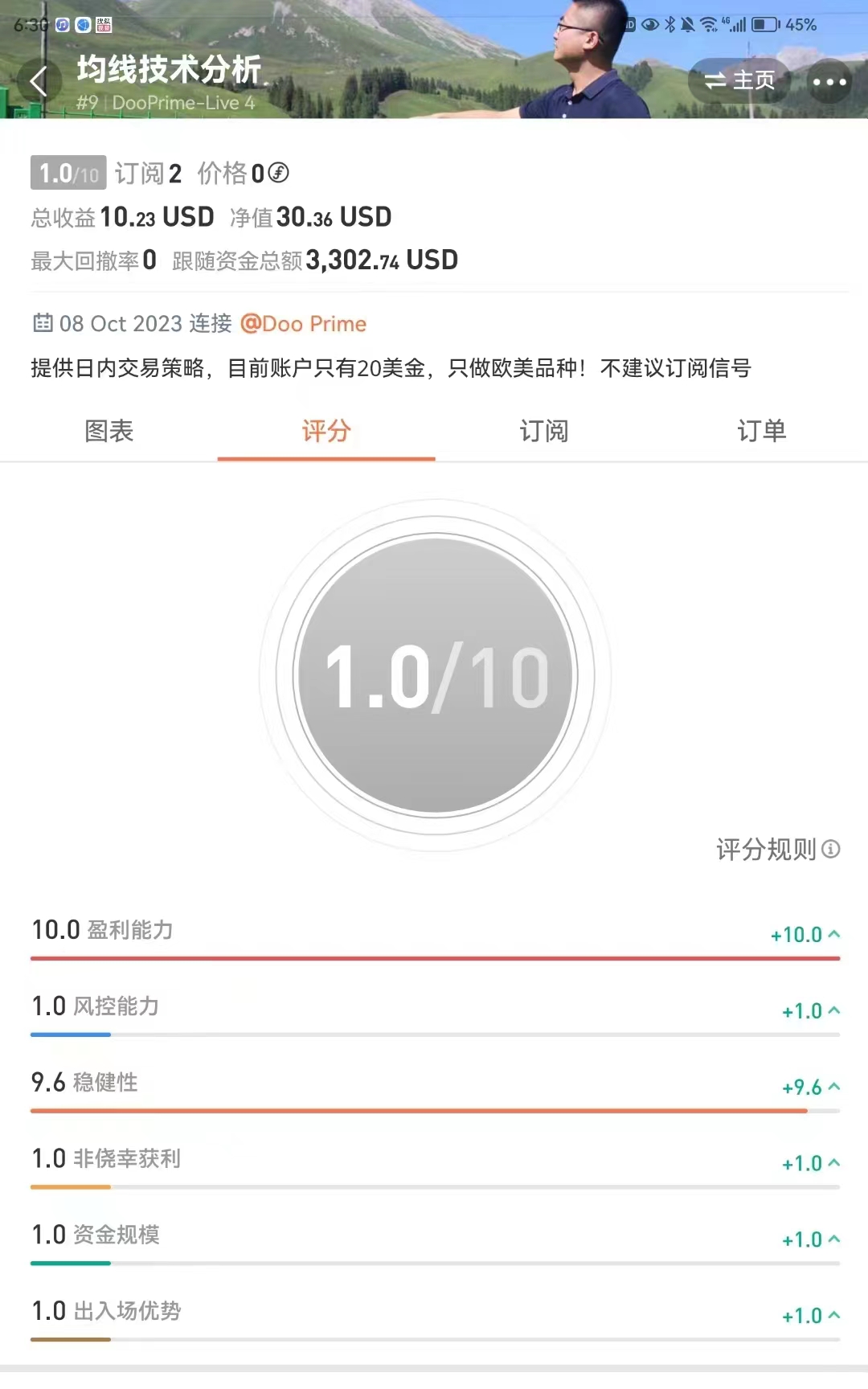Viewport: 868px width, 1389px height.
Task: Toggle the 稳健性 detail chevron
Action: [x=834, y=1087]
